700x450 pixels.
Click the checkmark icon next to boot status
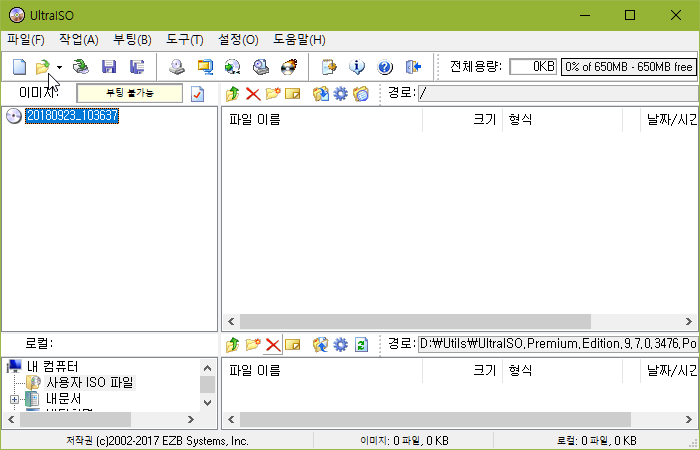click(x=197, y=94)
